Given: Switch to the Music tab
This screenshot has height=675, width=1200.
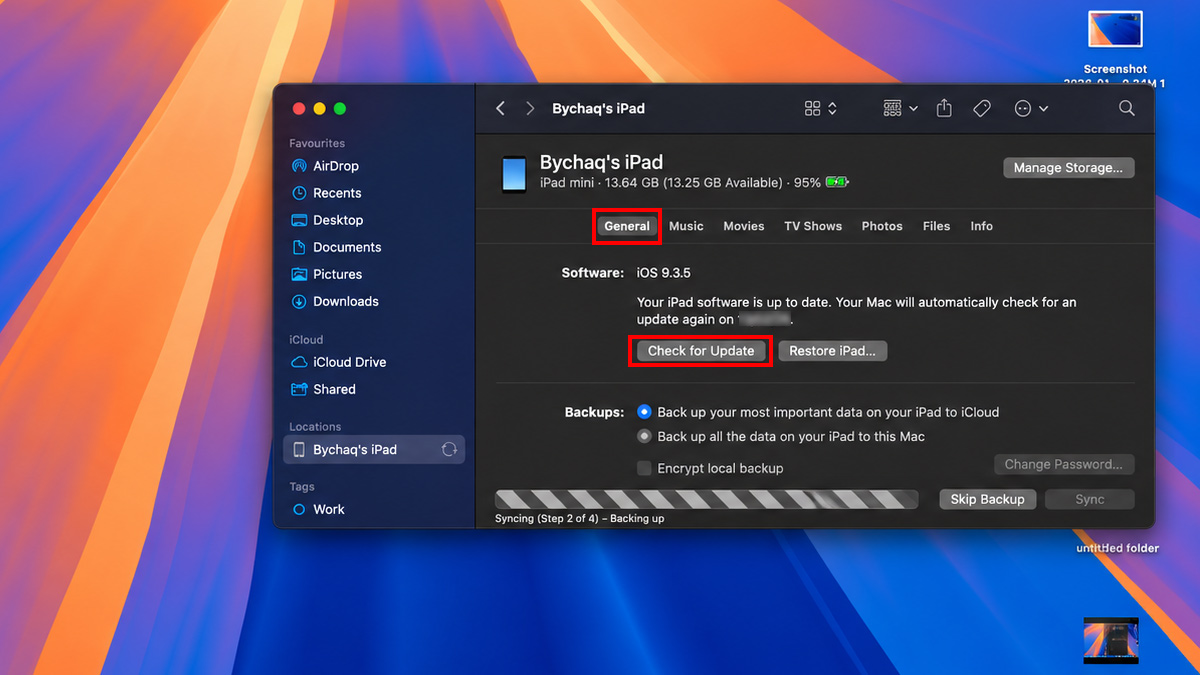Looking at the screenshot, I should coord(686,226).
